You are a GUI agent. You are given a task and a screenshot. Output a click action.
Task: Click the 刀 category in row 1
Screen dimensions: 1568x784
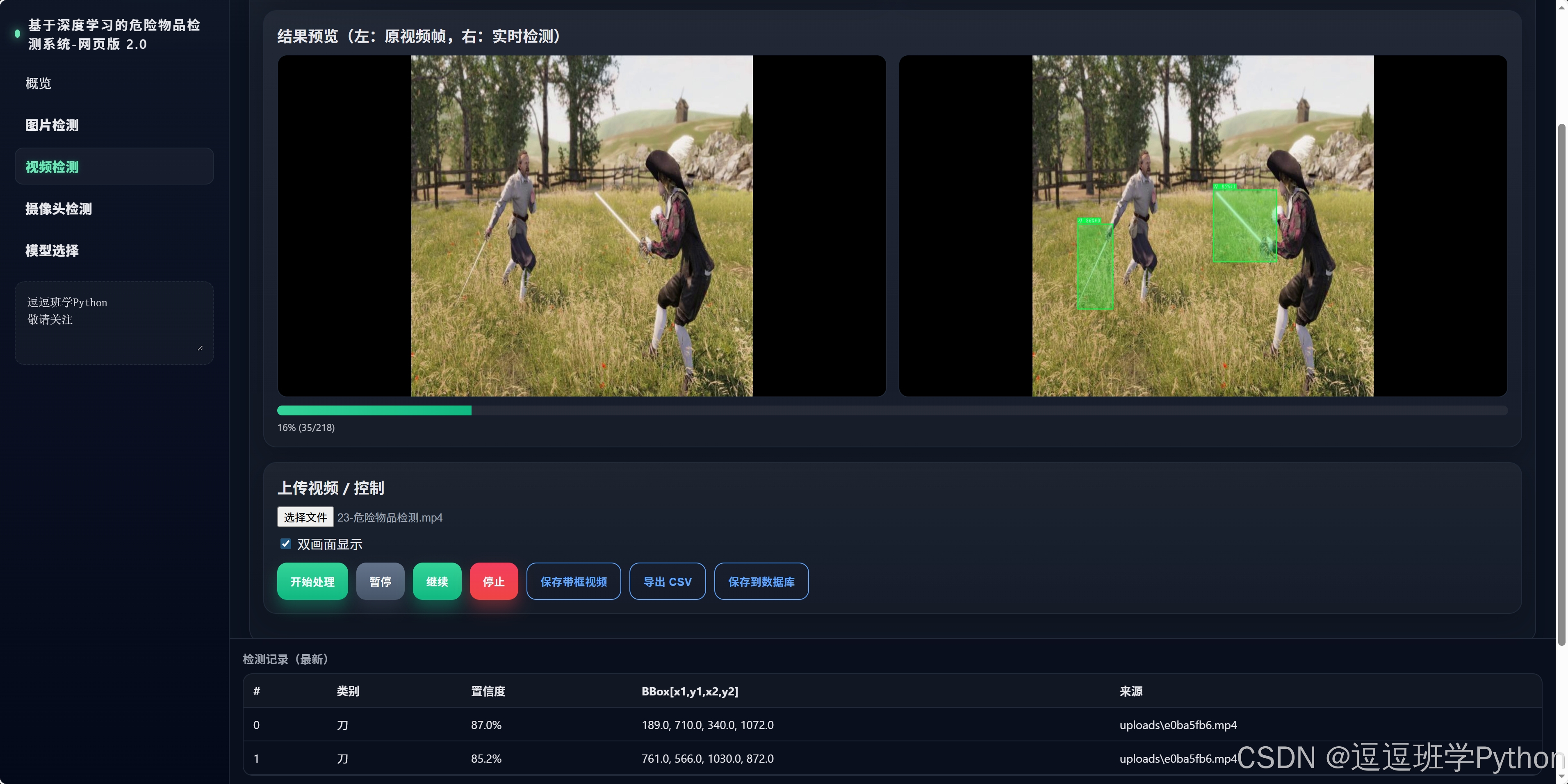[343, 759]
